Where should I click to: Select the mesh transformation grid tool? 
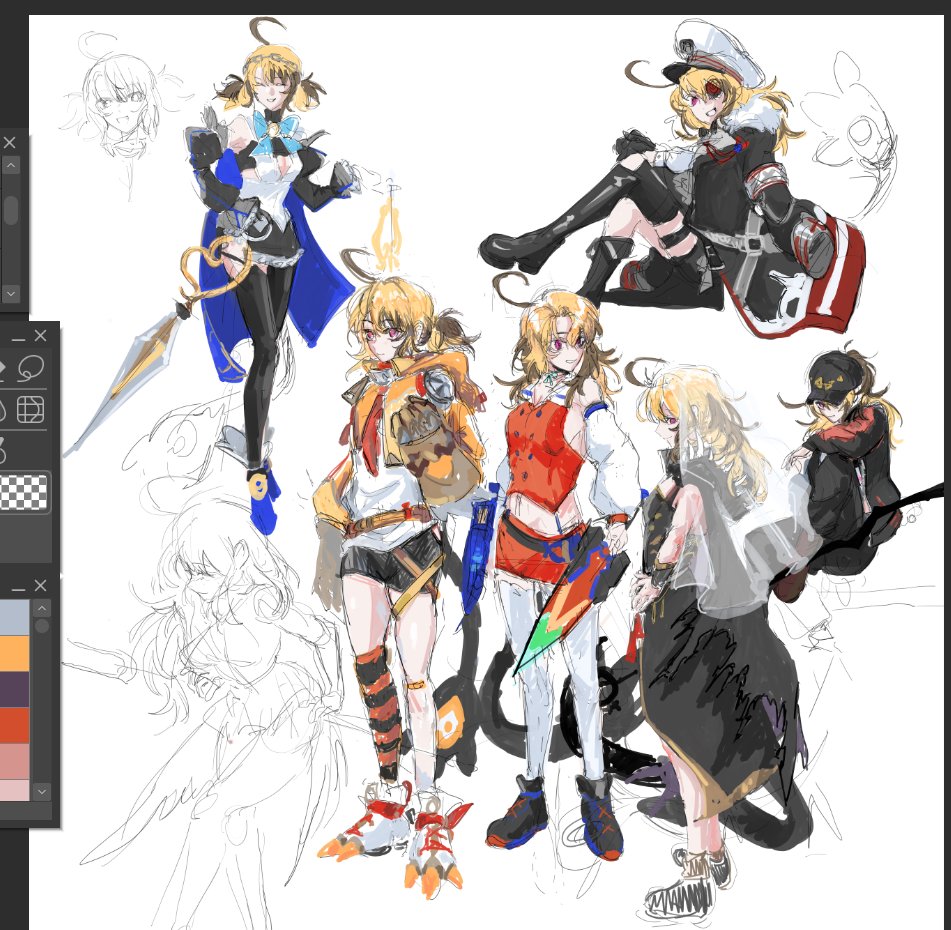point(30,409)
